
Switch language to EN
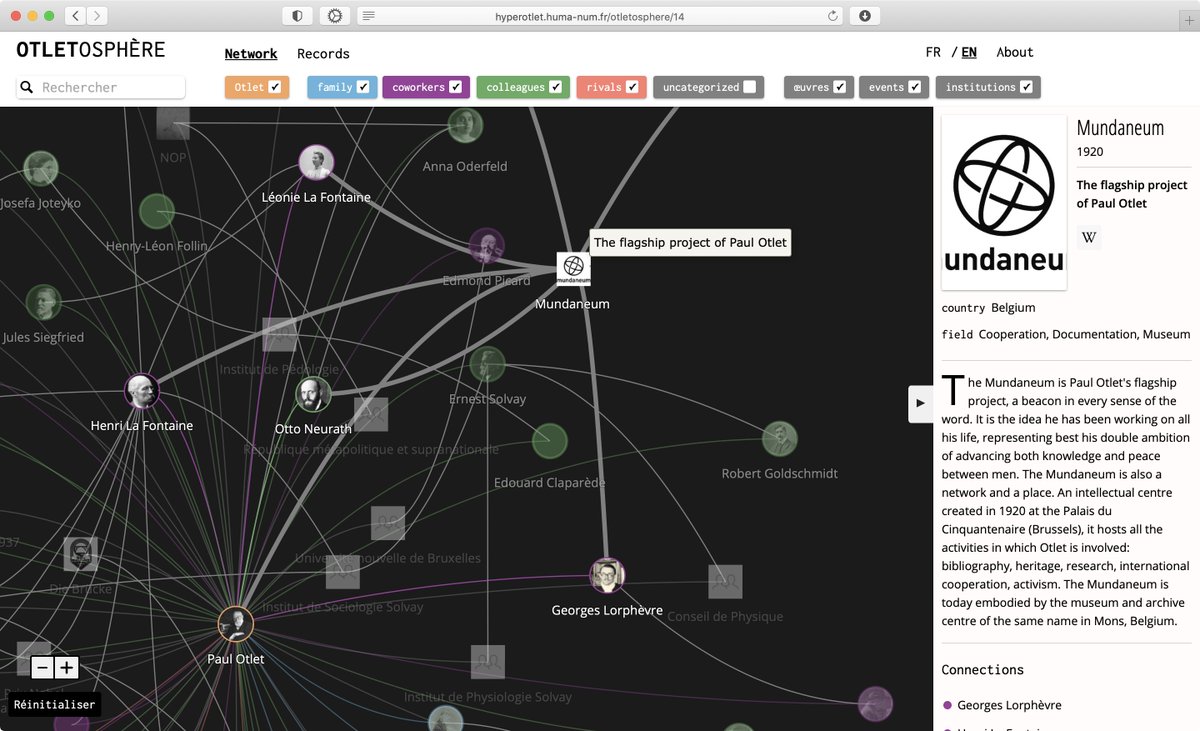click(x=969, y=52)
